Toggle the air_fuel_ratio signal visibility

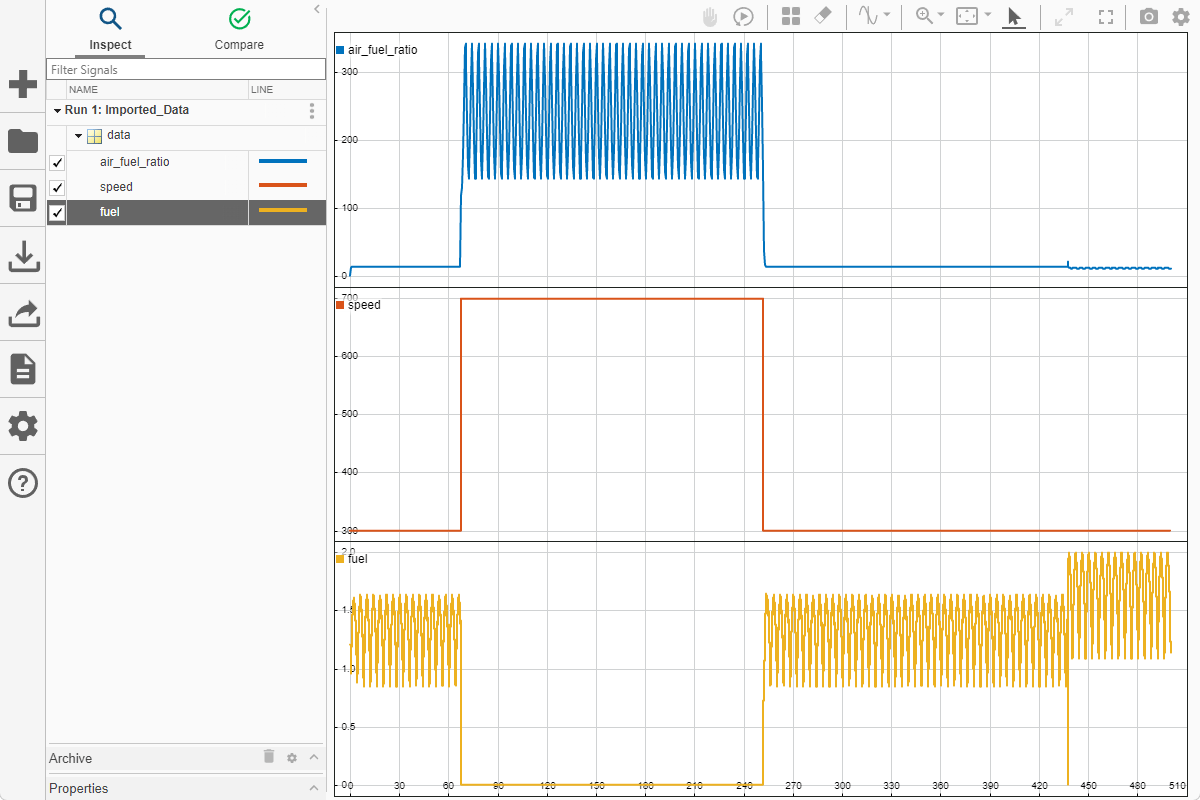[x=57, y=161]
